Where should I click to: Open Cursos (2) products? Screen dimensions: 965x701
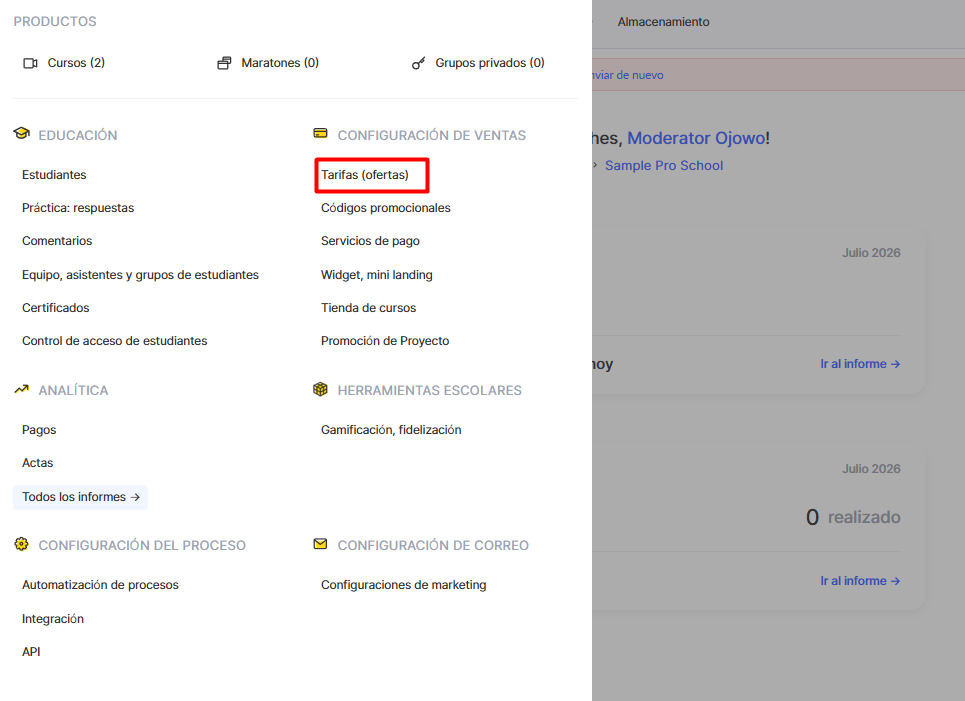coord(76,63)
